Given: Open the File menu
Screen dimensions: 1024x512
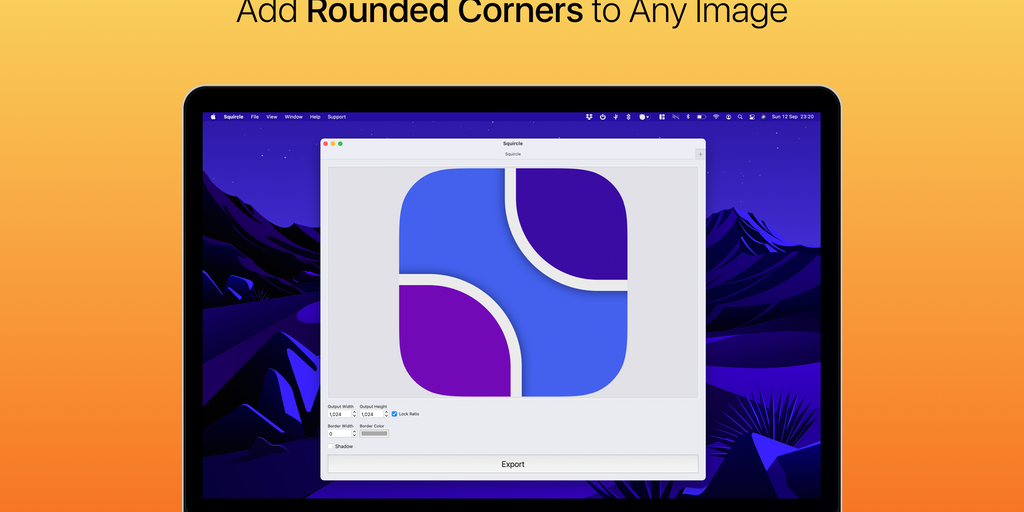Looking at the screenshot, I should tap(255, 117).
